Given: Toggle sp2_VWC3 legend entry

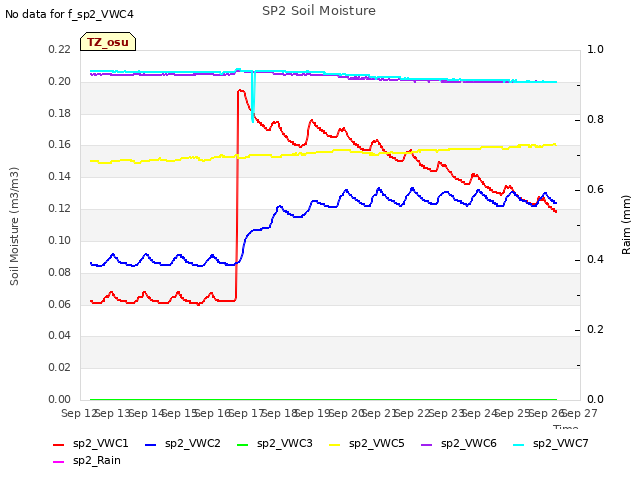Looking at the screenshot, I should (275, 443).
